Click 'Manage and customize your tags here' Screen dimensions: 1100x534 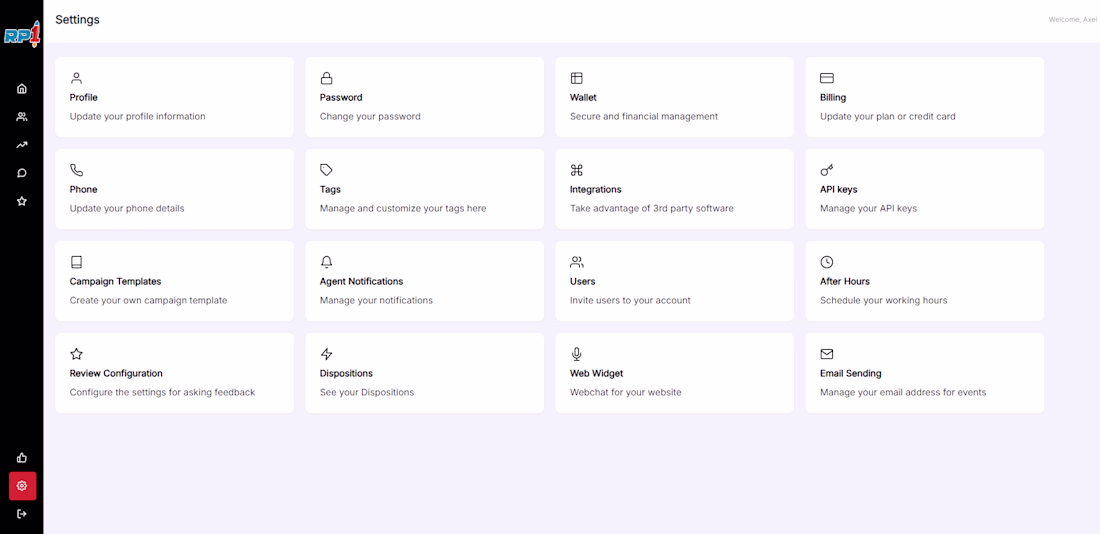coord(403,208)
